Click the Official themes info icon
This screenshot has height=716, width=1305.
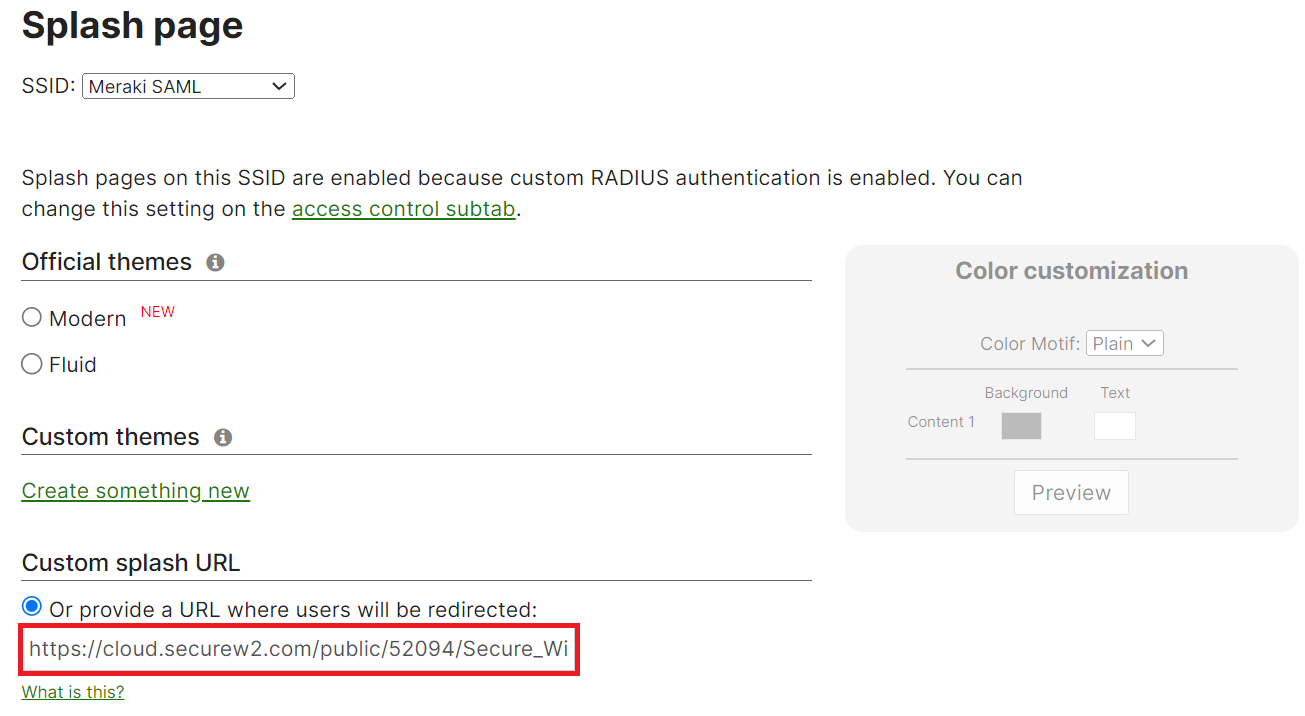[x=215, y=263]
